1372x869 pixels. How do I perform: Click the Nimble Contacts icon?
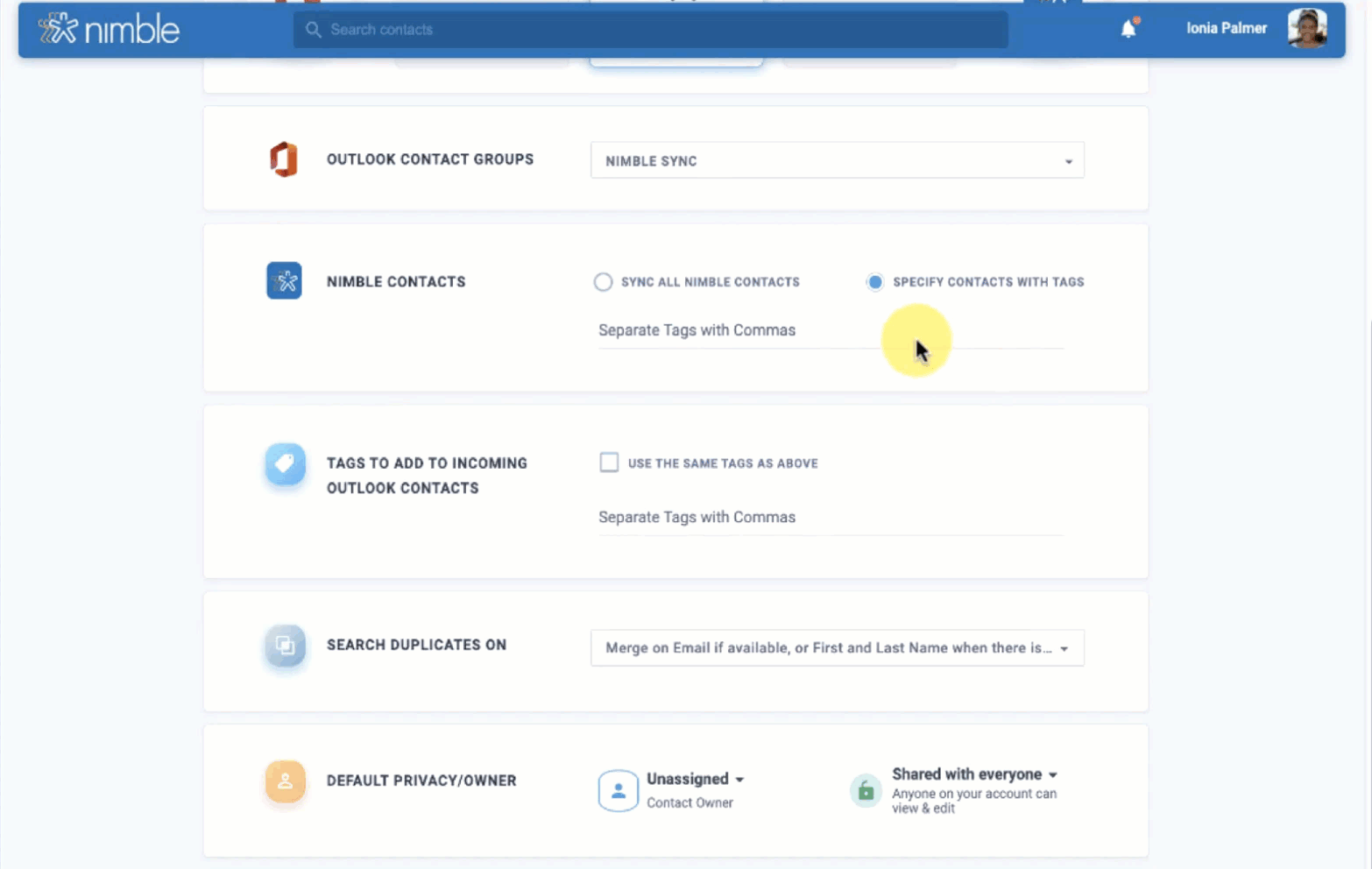[x=284, y=281]
